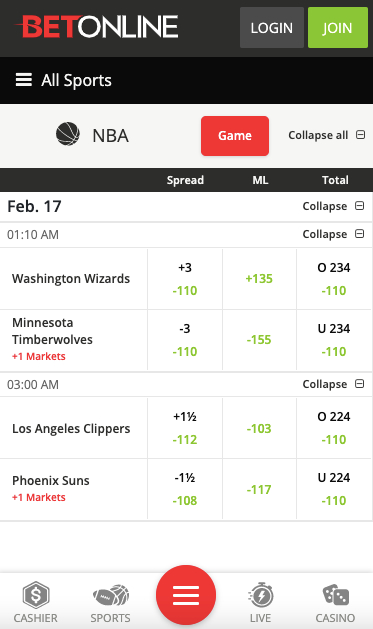Click the red Game filter button
This screenshot has height=629, width=373.
click(235, 136)
